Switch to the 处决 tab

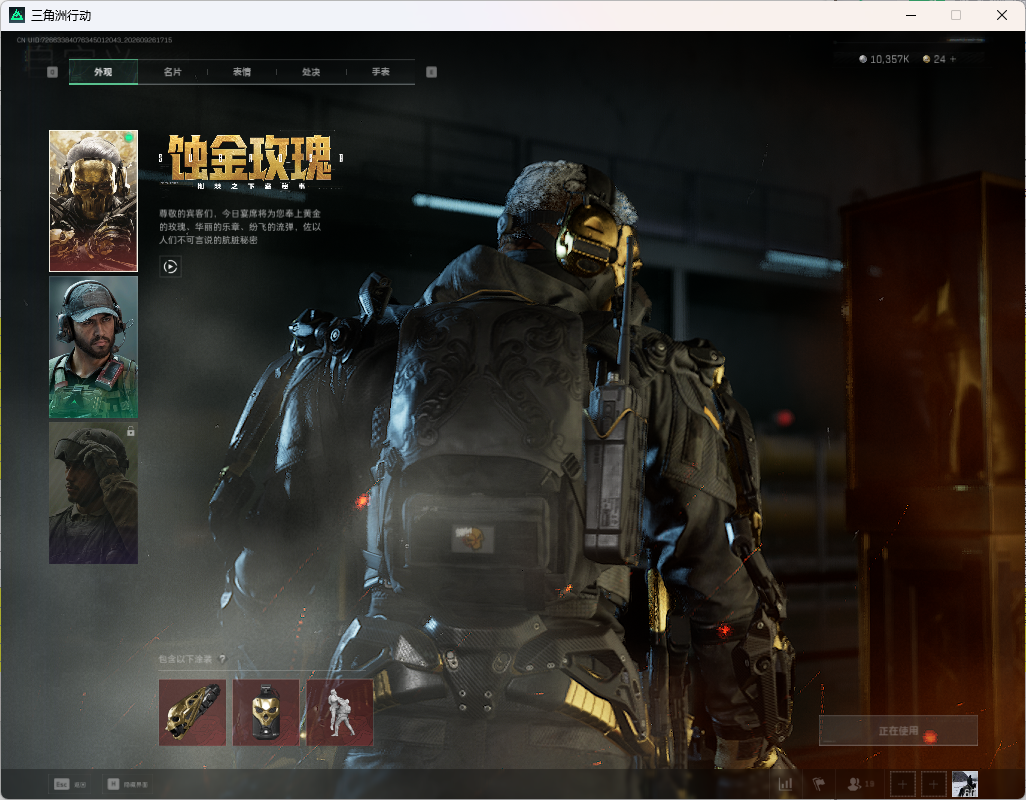(x=311, y=72)
